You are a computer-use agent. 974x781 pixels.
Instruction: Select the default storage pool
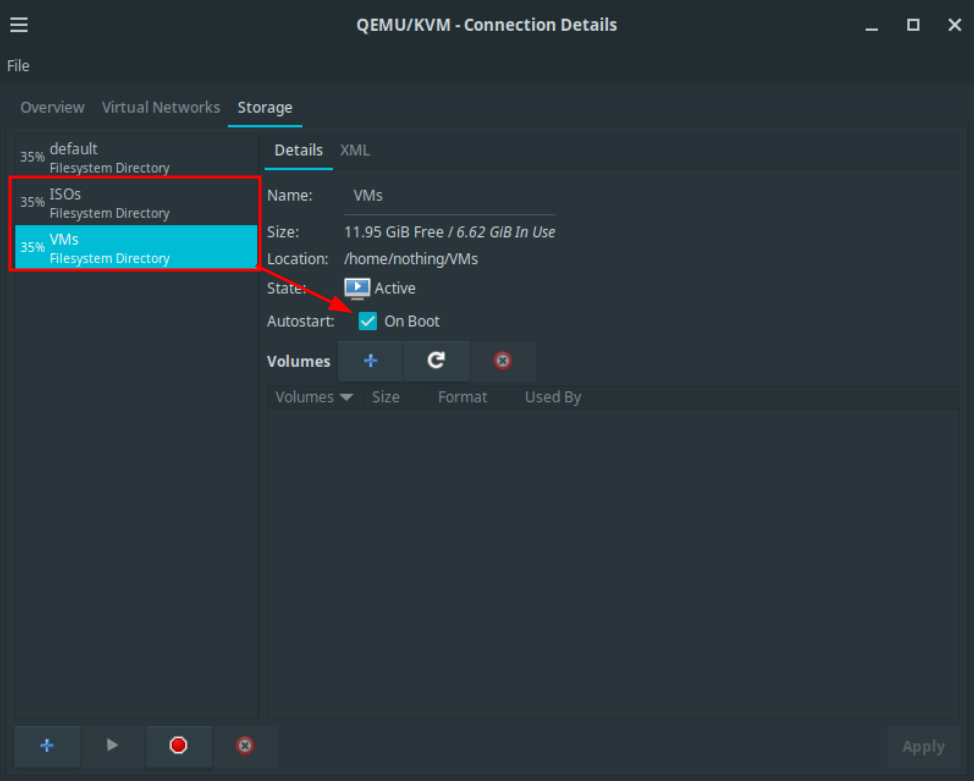(136, 157)
